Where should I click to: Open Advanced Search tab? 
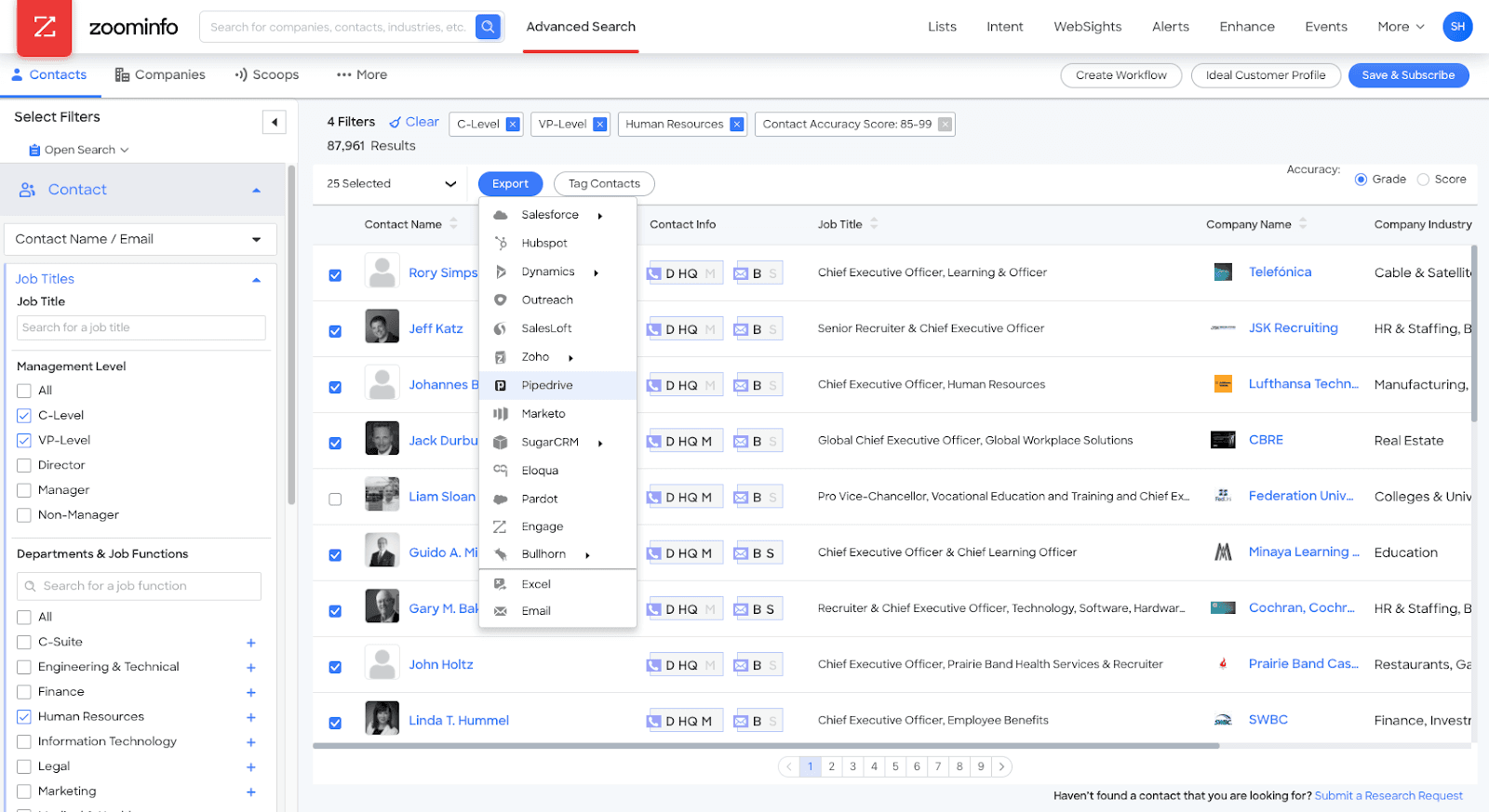[x=581, y=27]
